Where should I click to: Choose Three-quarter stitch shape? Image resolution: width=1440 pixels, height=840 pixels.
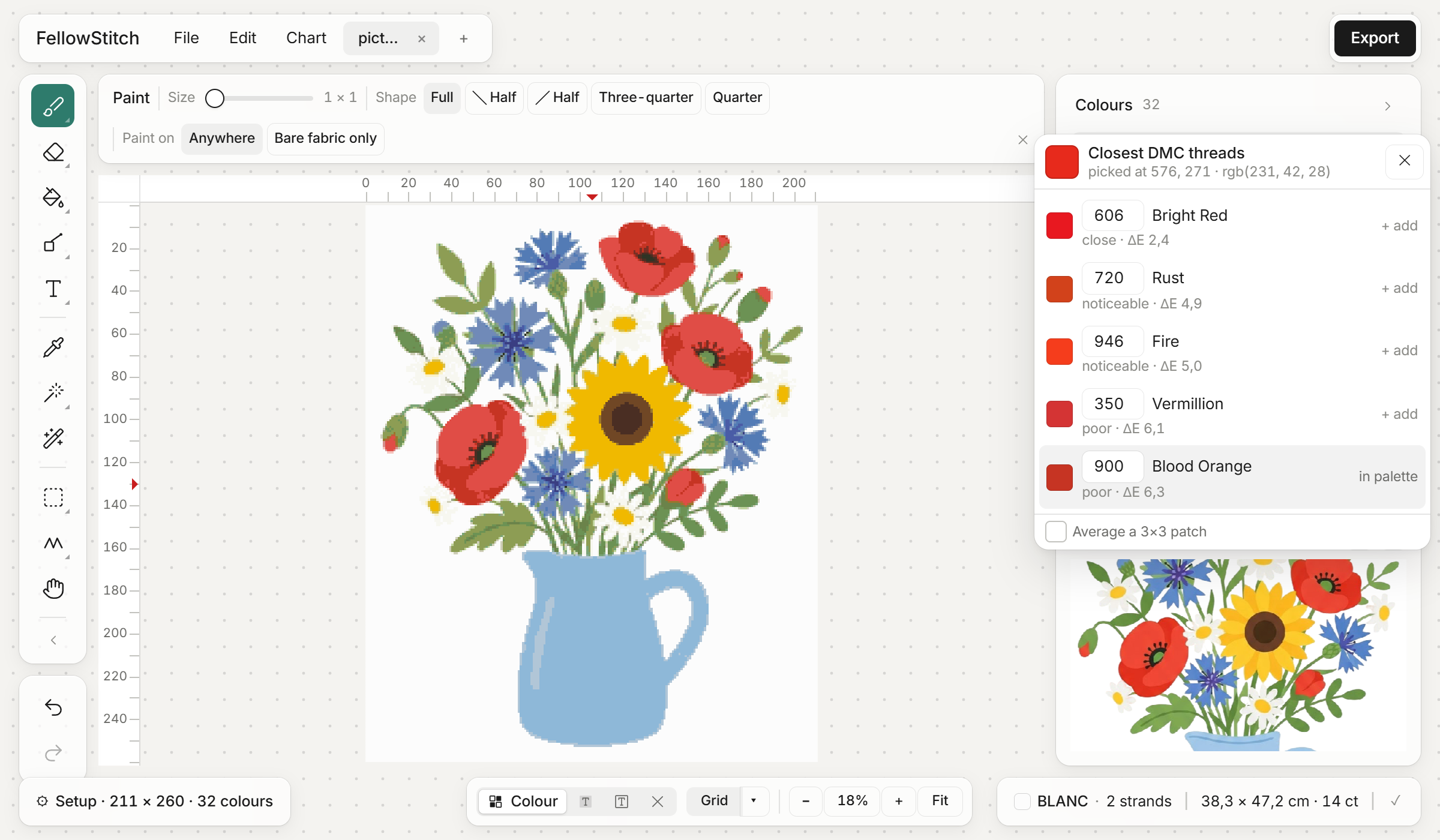tap(646, 98)
